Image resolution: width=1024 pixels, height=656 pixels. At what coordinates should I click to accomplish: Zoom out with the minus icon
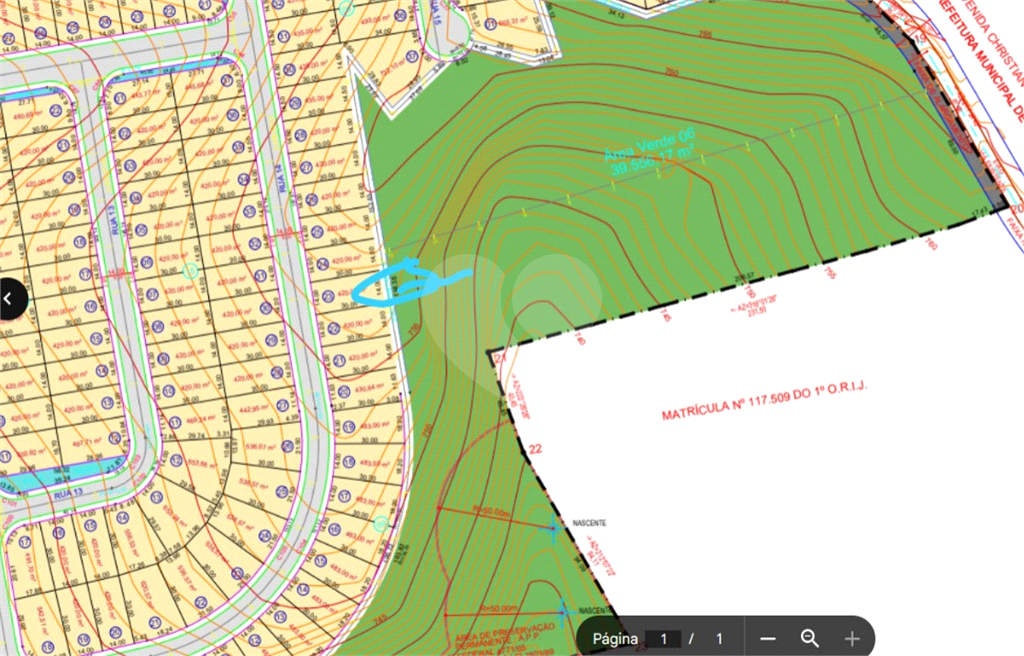tap(767, 638)
